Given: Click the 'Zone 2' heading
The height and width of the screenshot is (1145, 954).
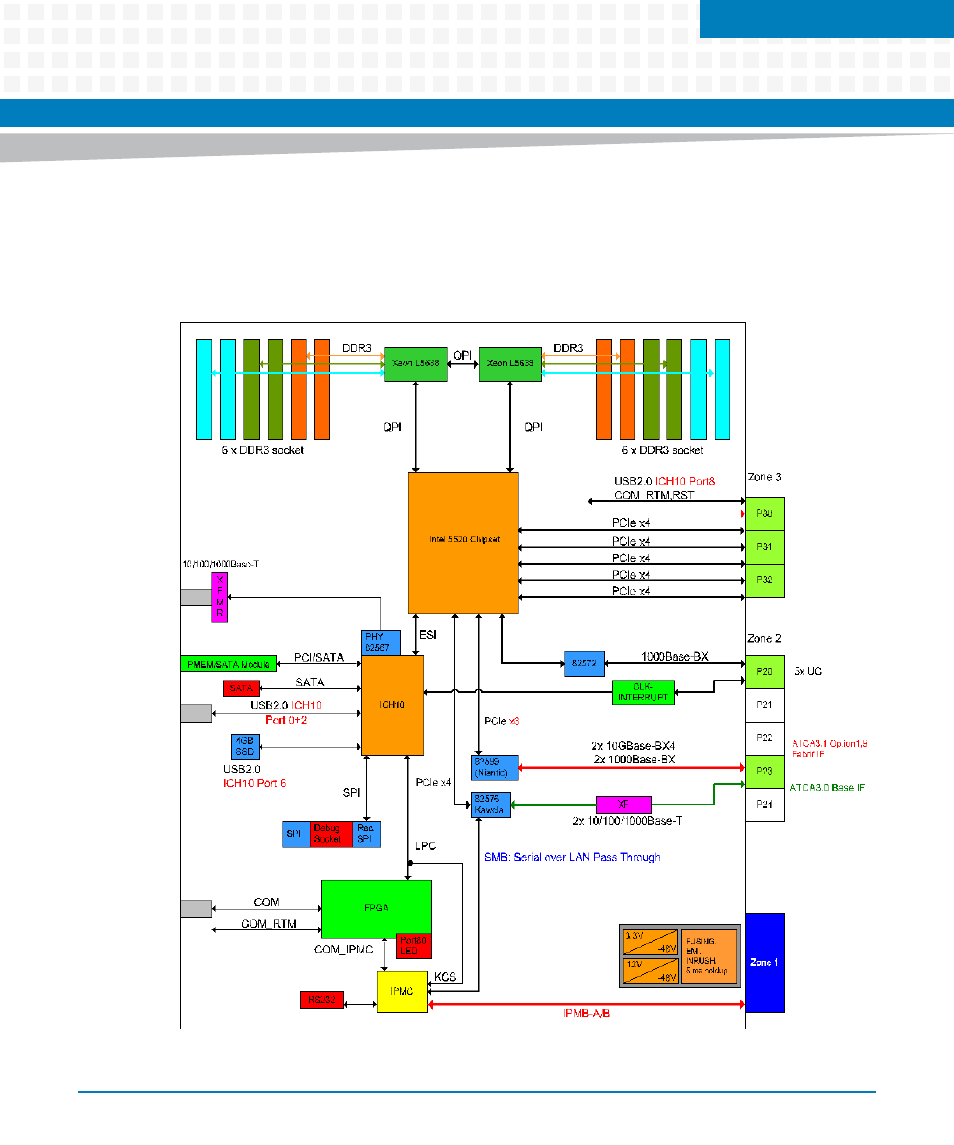Looking at the screenshot, I should click(765, 638).
